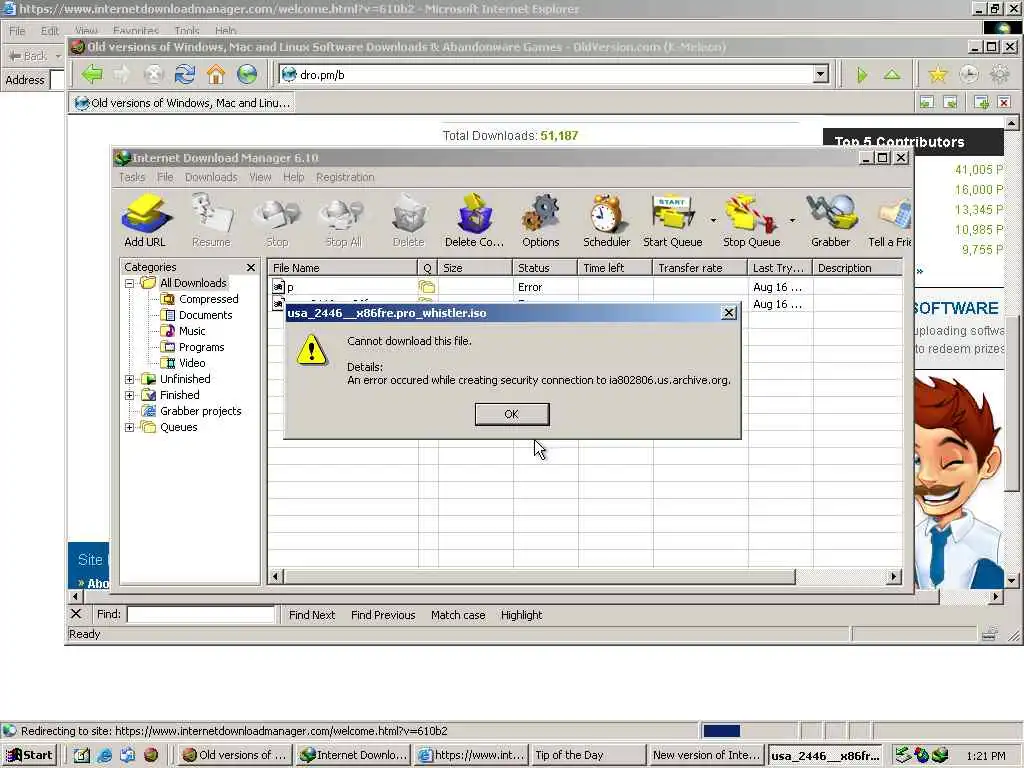Click the Transfer rate column header
This screenshot has height=768, width=1024.
tap(700, 268)
